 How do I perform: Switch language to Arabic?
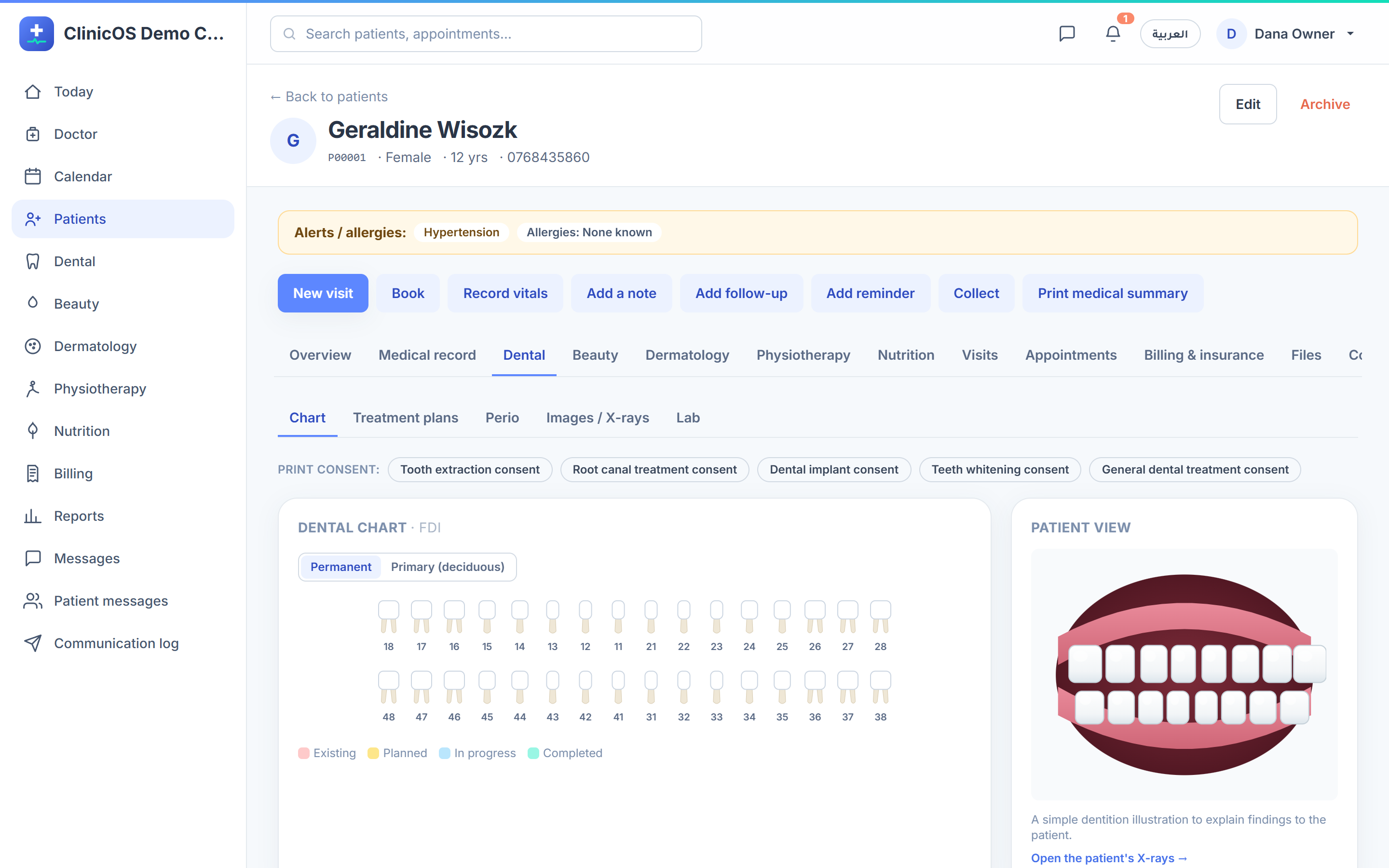tap(1170, 34)
